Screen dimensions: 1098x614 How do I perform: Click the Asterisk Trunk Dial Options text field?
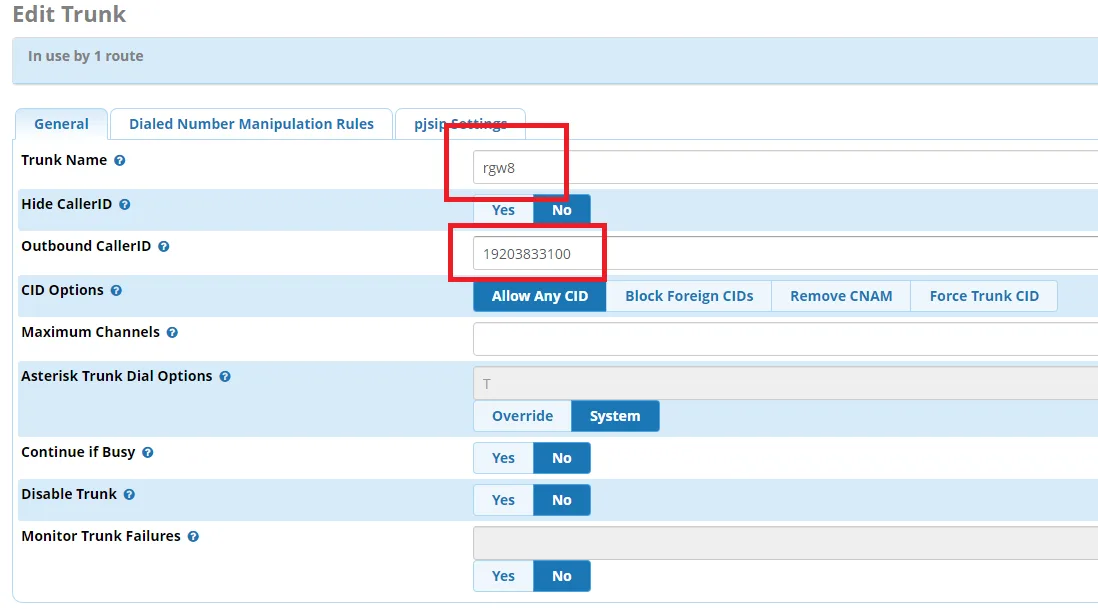pos(786,384)
